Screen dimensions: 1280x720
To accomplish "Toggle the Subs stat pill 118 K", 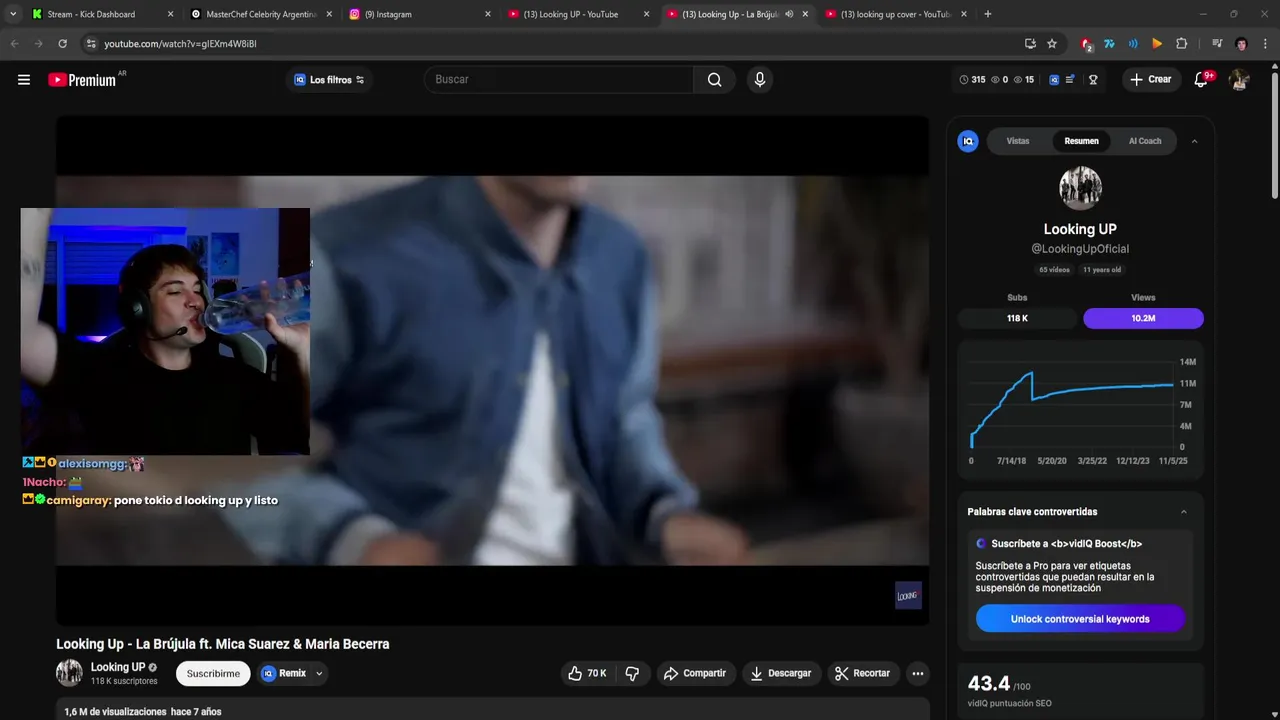I will (1017, 318).
